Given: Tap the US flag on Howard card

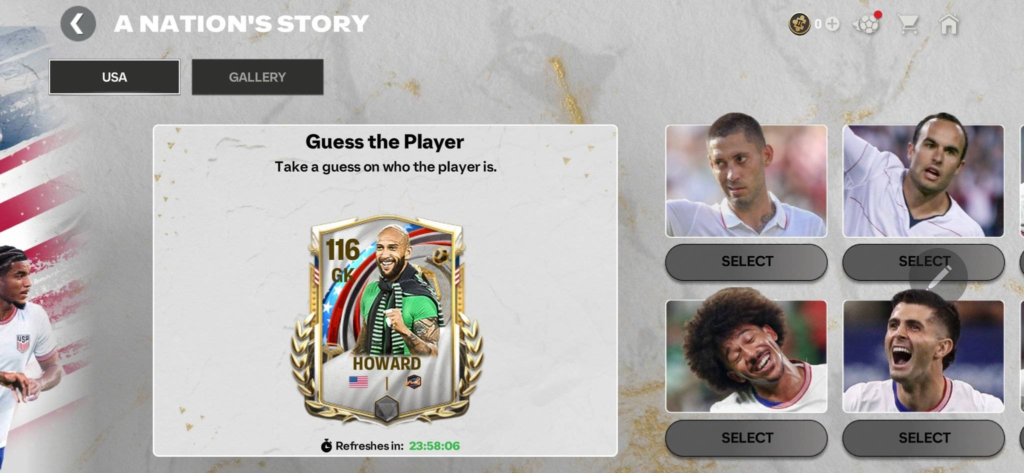Looking at the screenshot, I should point(358,382).
